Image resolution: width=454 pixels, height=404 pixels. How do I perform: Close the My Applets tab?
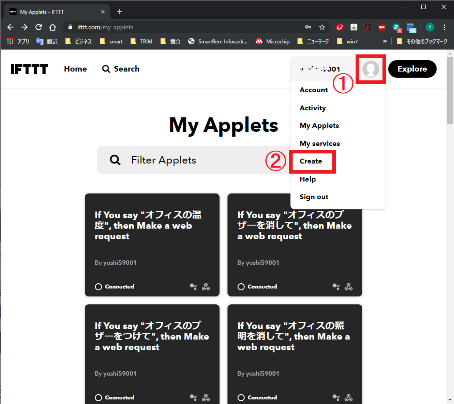pos(103,12)
